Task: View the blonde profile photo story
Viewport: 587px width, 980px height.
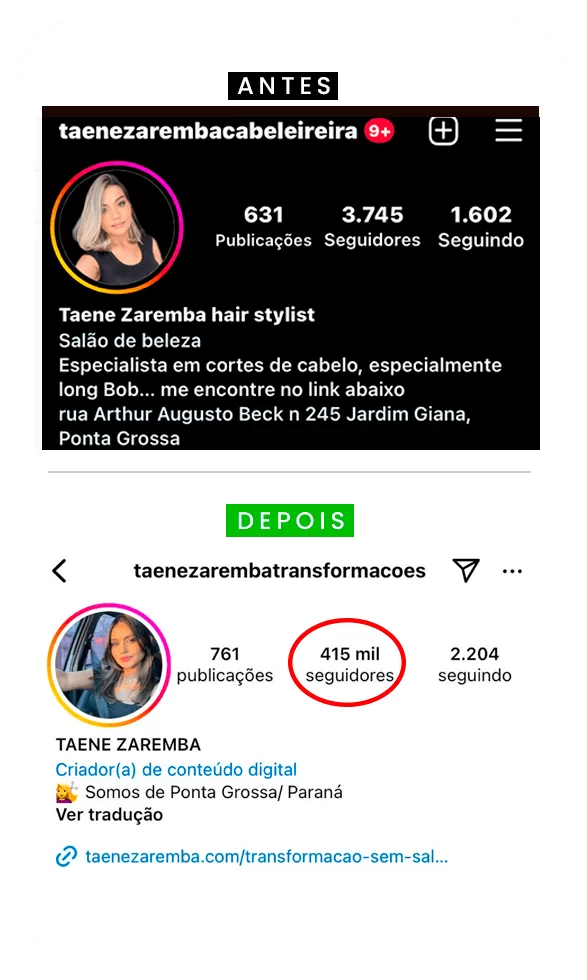Action: (117, 228)
